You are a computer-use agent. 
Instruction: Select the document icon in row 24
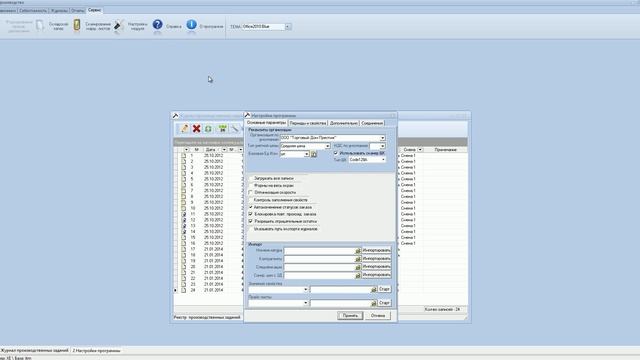tap(184, 290)
